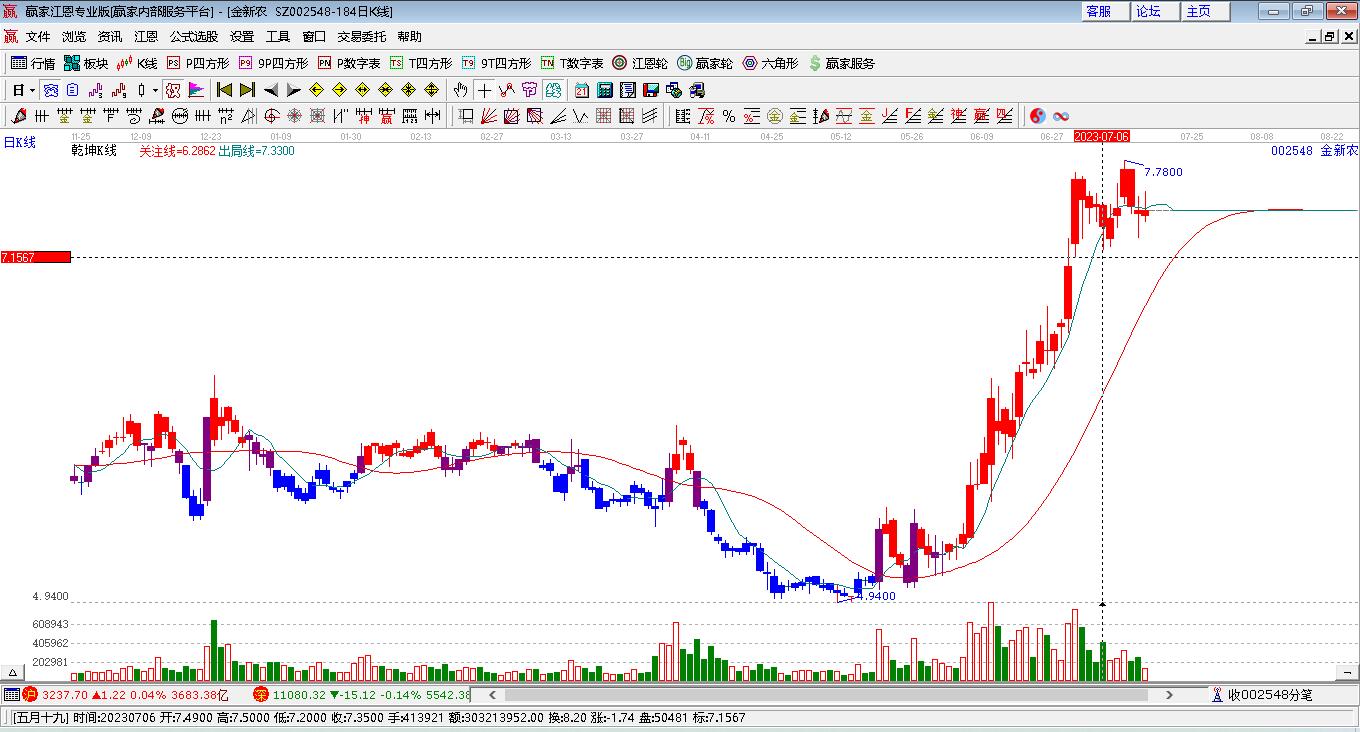This screenshot has height=732, width=1360.
Task: Open the 文件 menu
Action: (x=38, y=37)
